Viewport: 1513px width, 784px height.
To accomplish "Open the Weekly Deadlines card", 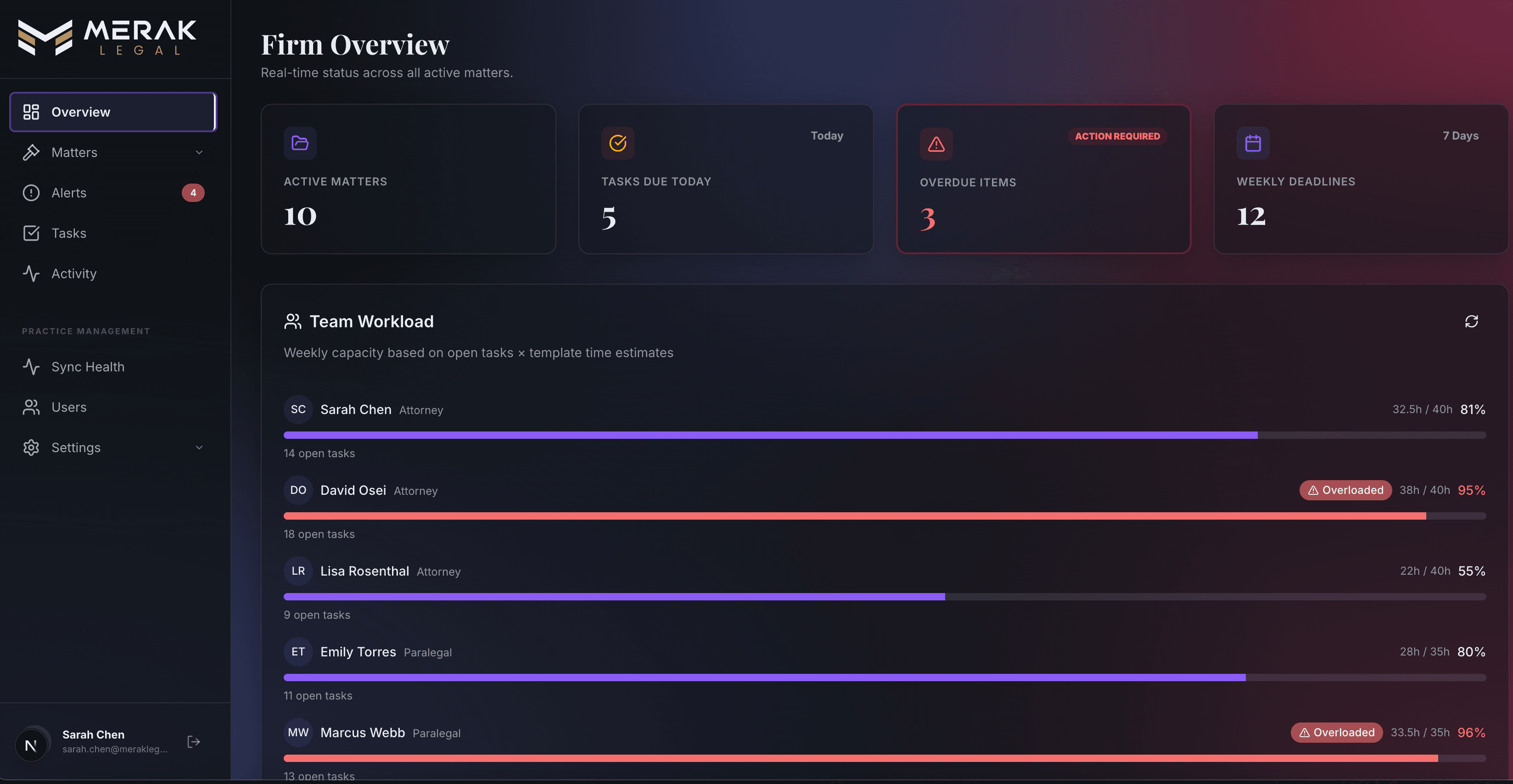I will click(x=1361, y=179).
